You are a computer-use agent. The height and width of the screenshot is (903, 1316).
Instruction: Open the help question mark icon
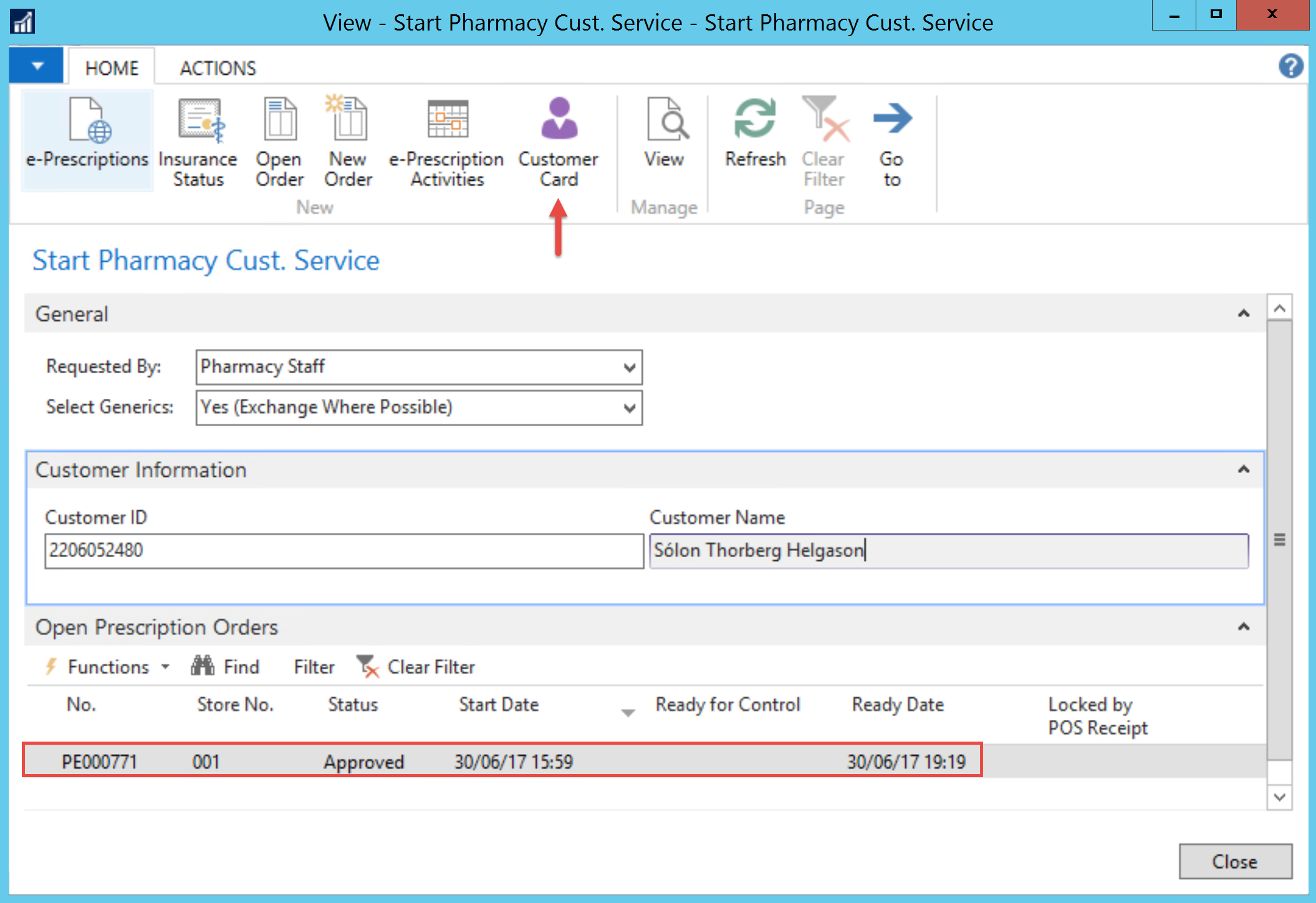pyautogui.click(x=1290, y=66)
